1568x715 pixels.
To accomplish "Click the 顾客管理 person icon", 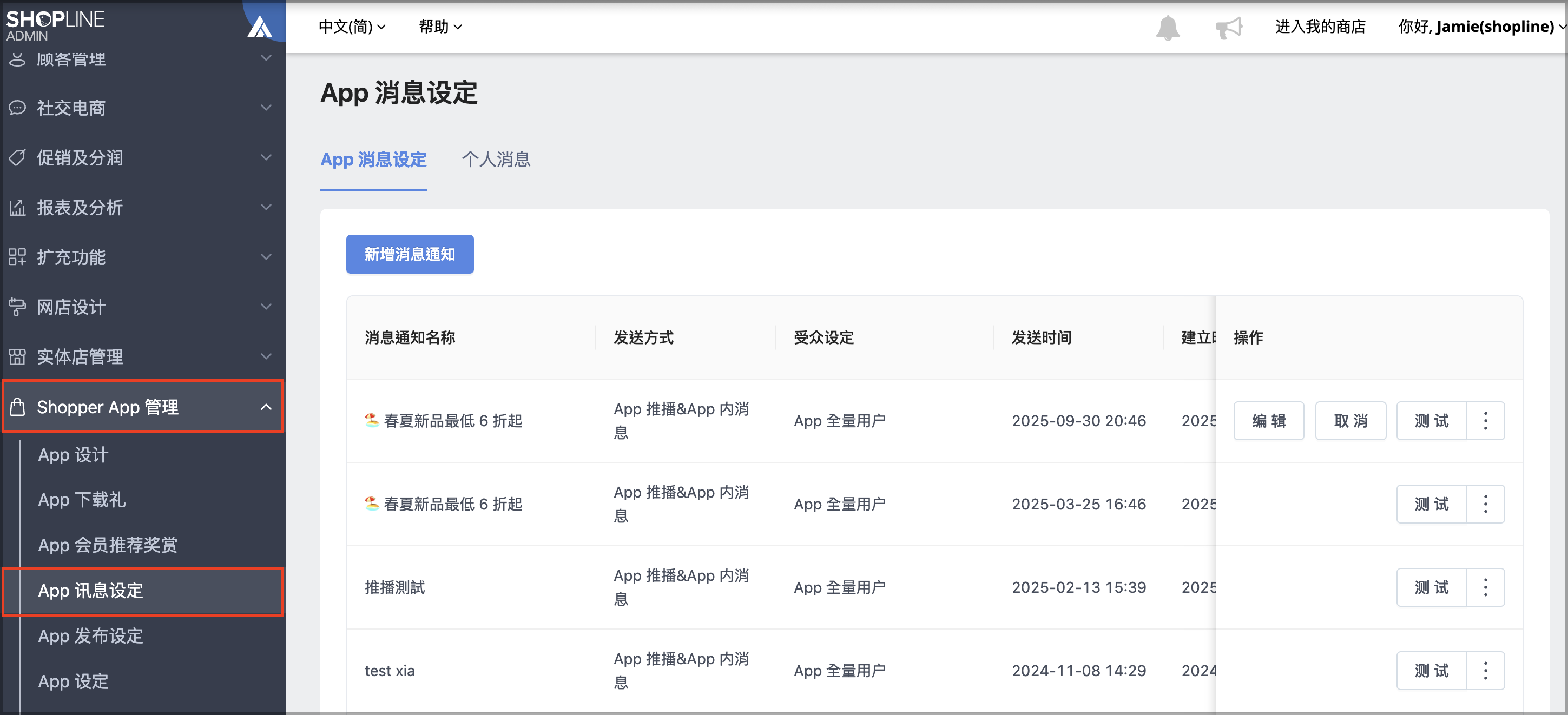I will (x=17, y=59).
